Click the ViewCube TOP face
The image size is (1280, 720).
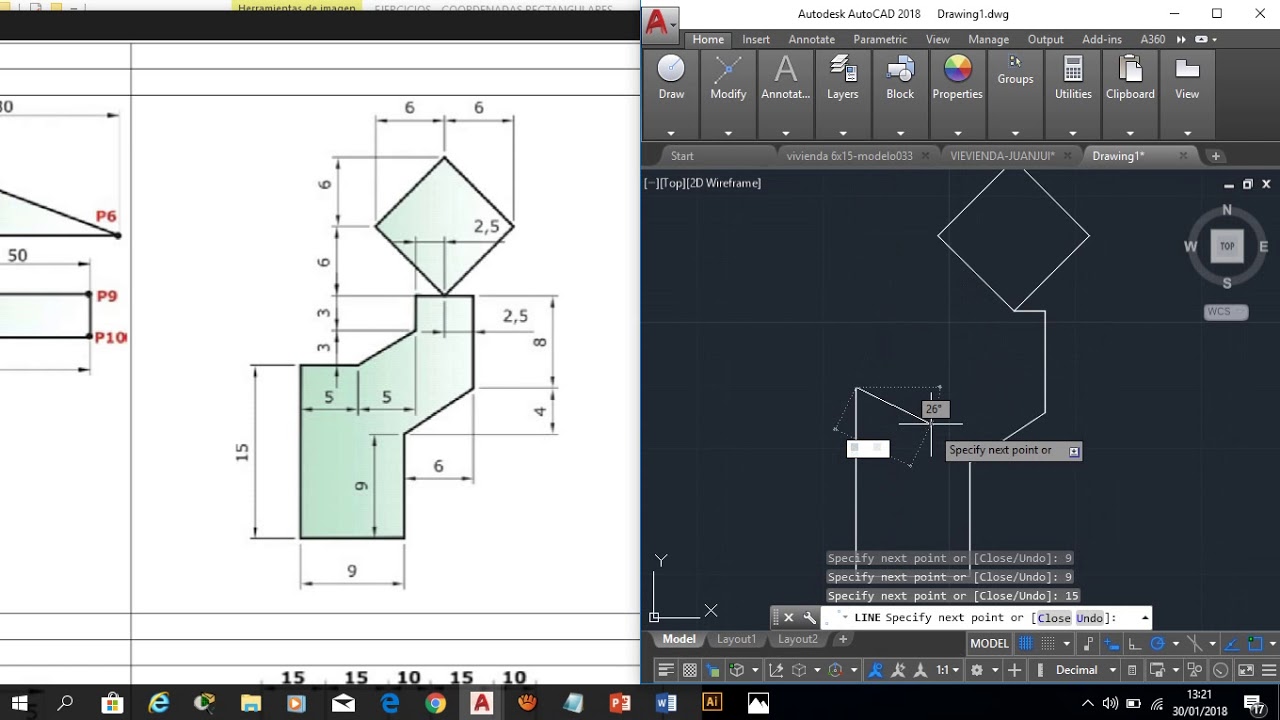(x=1227, y=246)
